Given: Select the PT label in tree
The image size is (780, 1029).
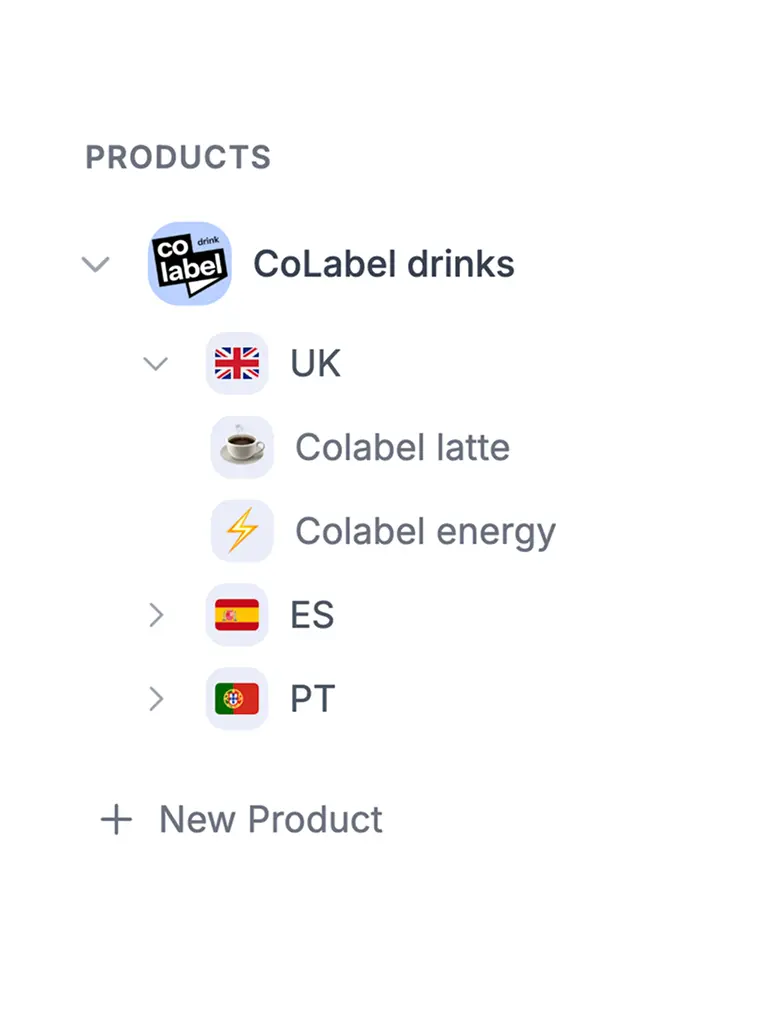Looking at the screenshot, I should (312, 699).
